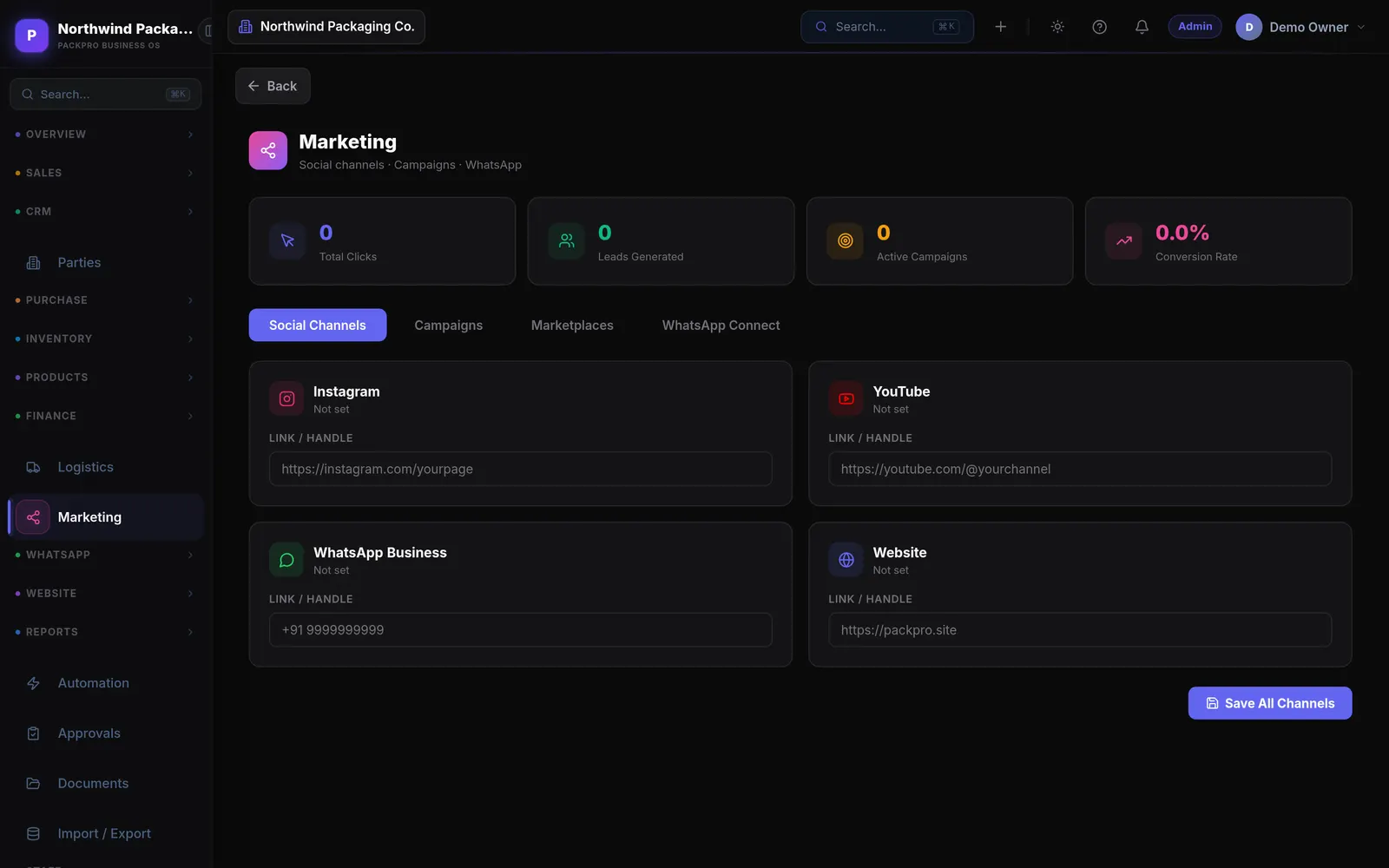The image size is (1389, 868).
Task: Click the Instagram link/handle input field
Action: click(521, 469)
